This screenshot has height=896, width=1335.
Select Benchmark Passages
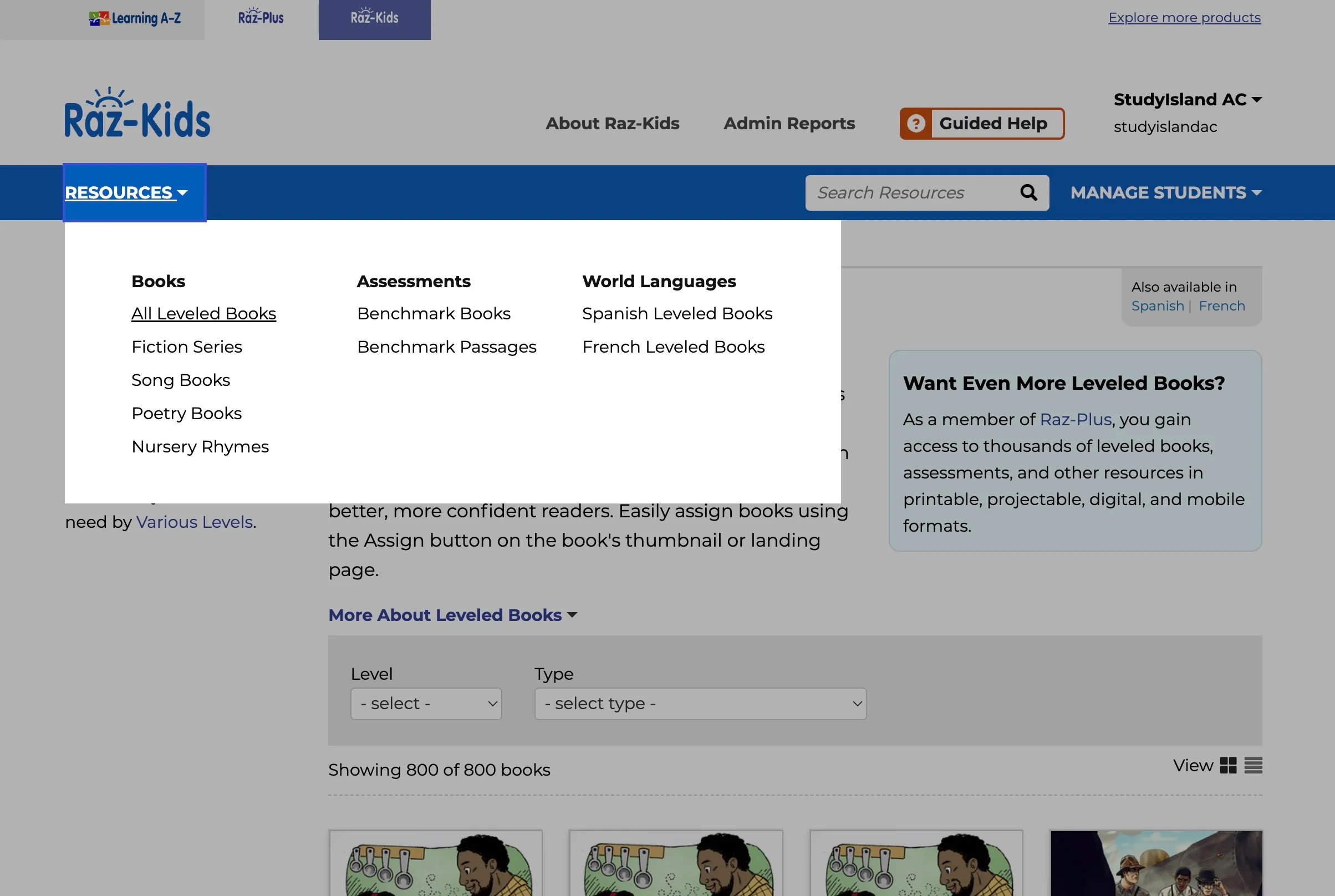[x=447, y=347]
